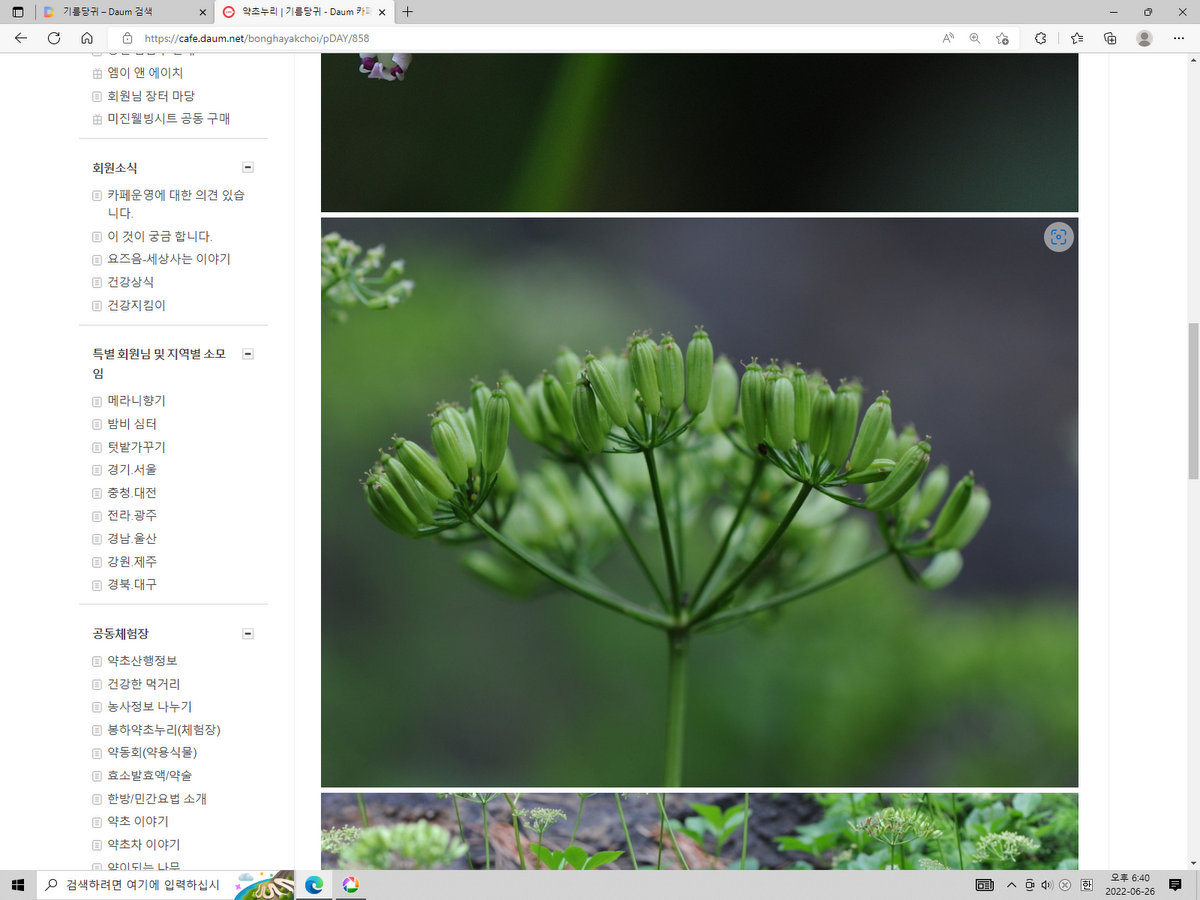Image resolution: width=1200 pixels, height=900 pixels.
Task: Open the 텃밭가꾸기 board
Action: point(137,447)
